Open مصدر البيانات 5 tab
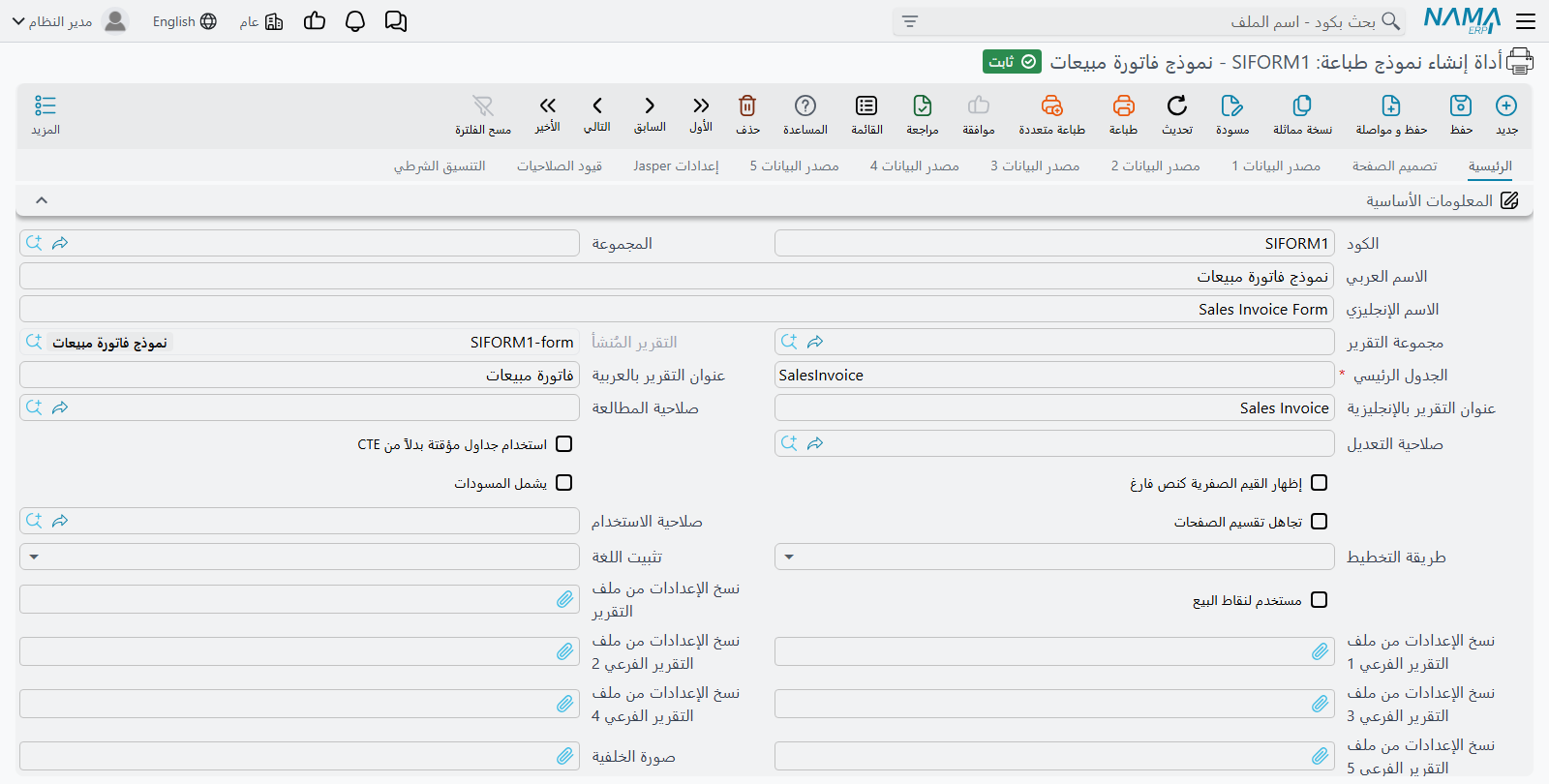Image resolution: width=1549 pixels, height=784 pixels. (x=794, y=166)
